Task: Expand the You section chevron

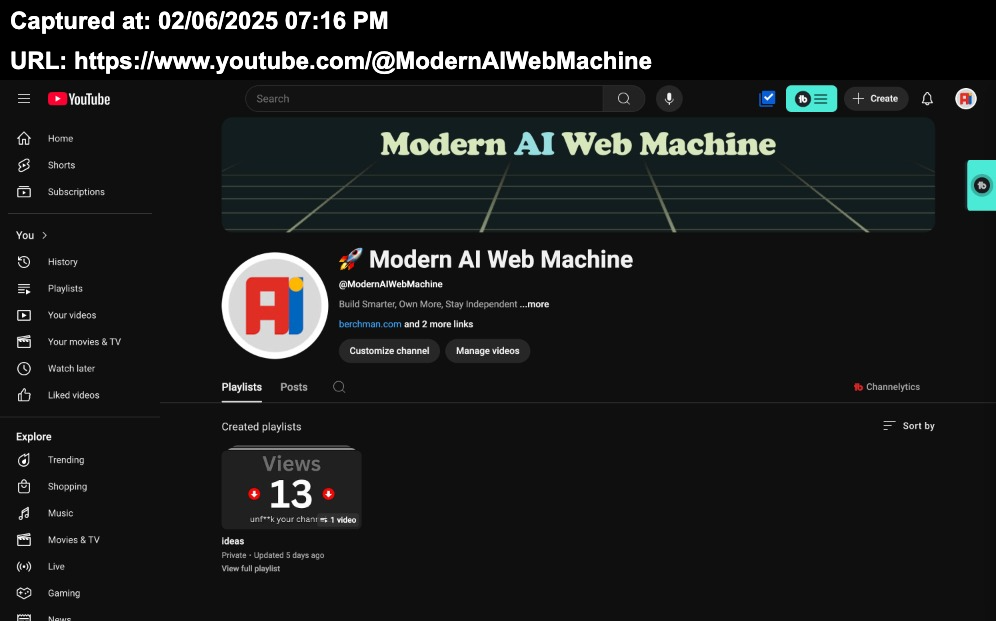Action: (x=44, y=235)
